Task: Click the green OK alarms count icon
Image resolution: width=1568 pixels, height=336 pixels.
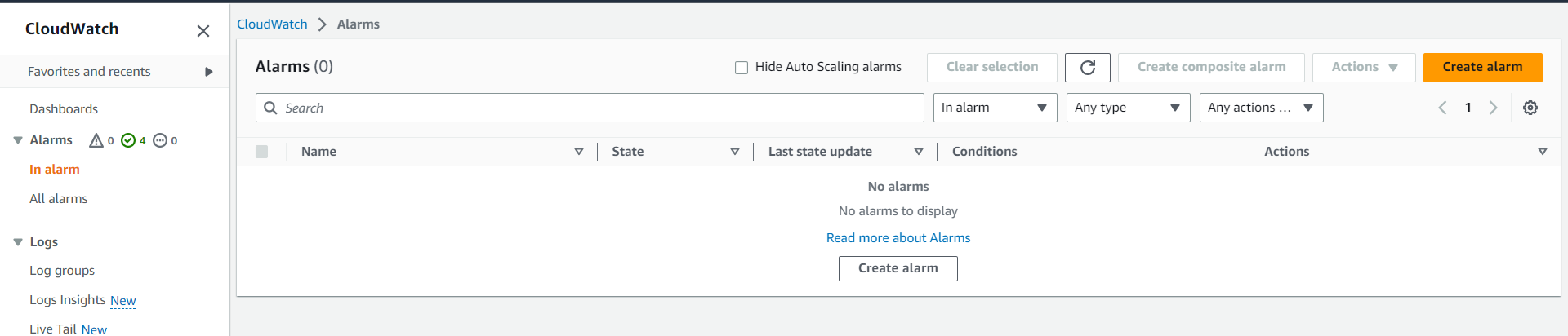Action: (128, 140)
